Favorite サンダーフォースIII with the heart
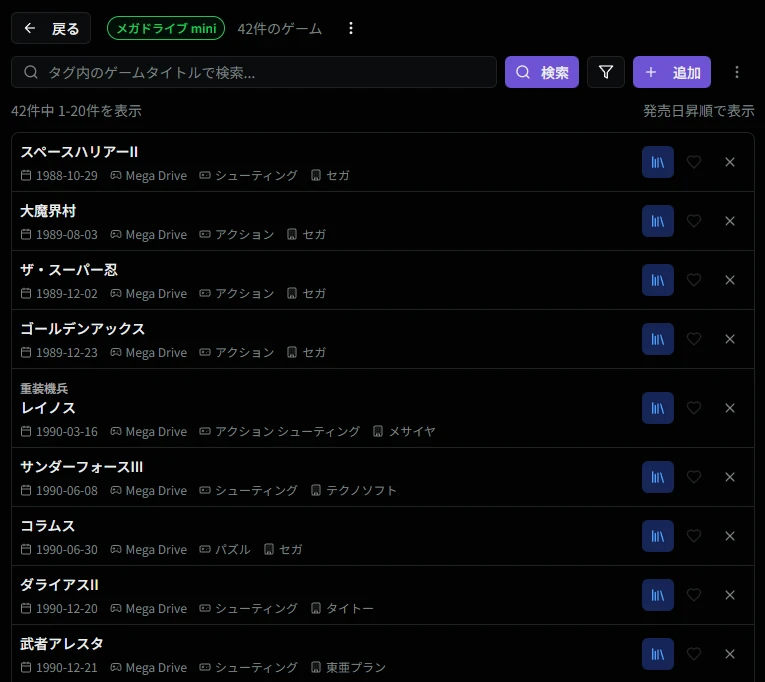This screenshot has width=765, height=682. 694,477
